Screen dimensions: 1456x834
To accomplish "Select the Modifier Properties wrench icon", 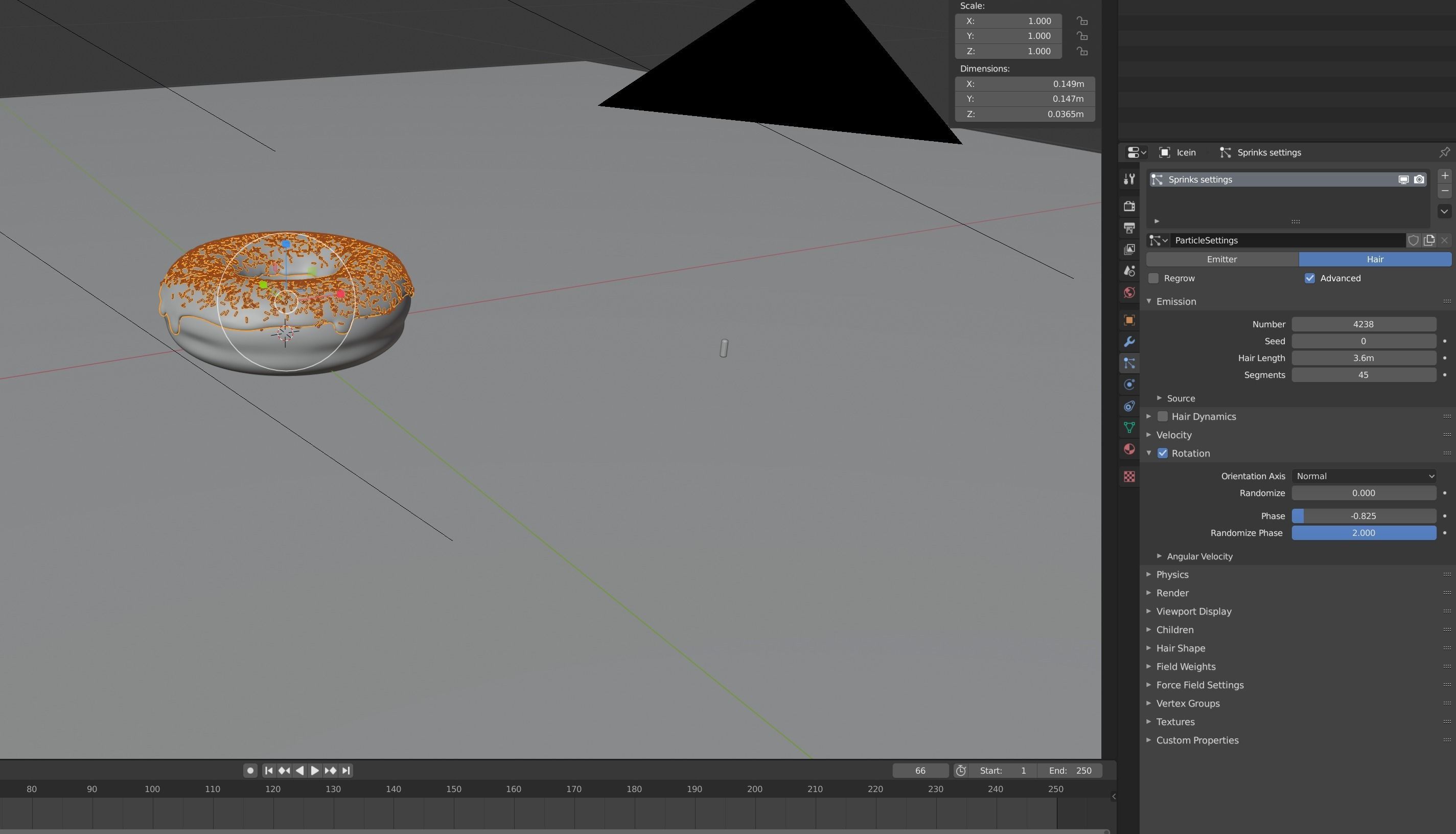I will [x=1128, y=342].
